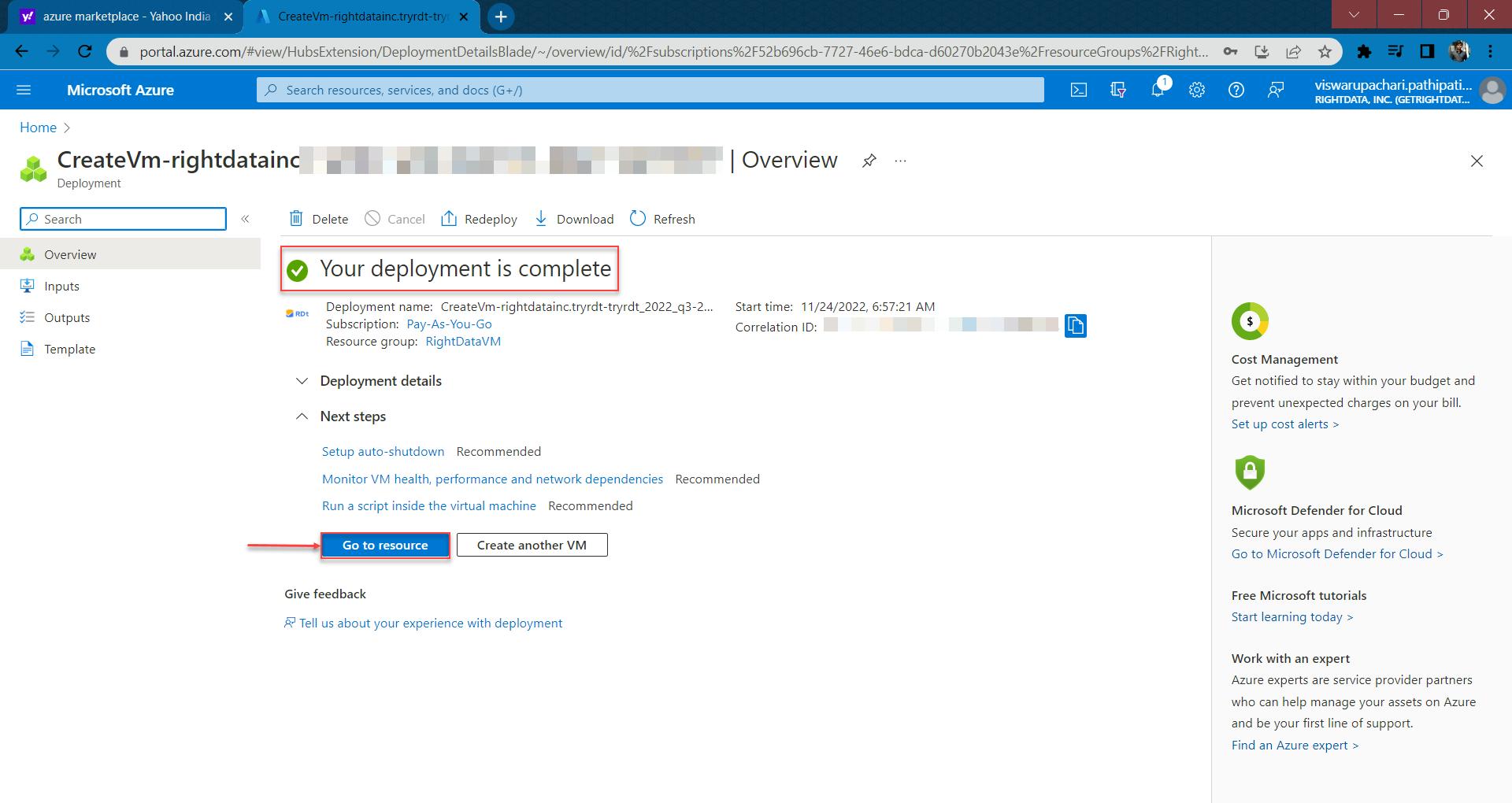Viewport: 1512px width, 803px height.
Task: Refresh the deployment overview
Action: pyautogui.click(x=662, y=219)
